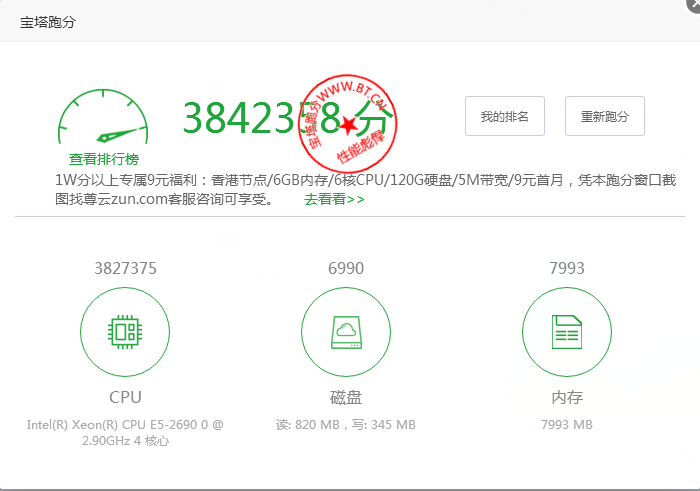700x491 pixels.
Task: Select the total score 3842358 分
Action: point(288,118)
